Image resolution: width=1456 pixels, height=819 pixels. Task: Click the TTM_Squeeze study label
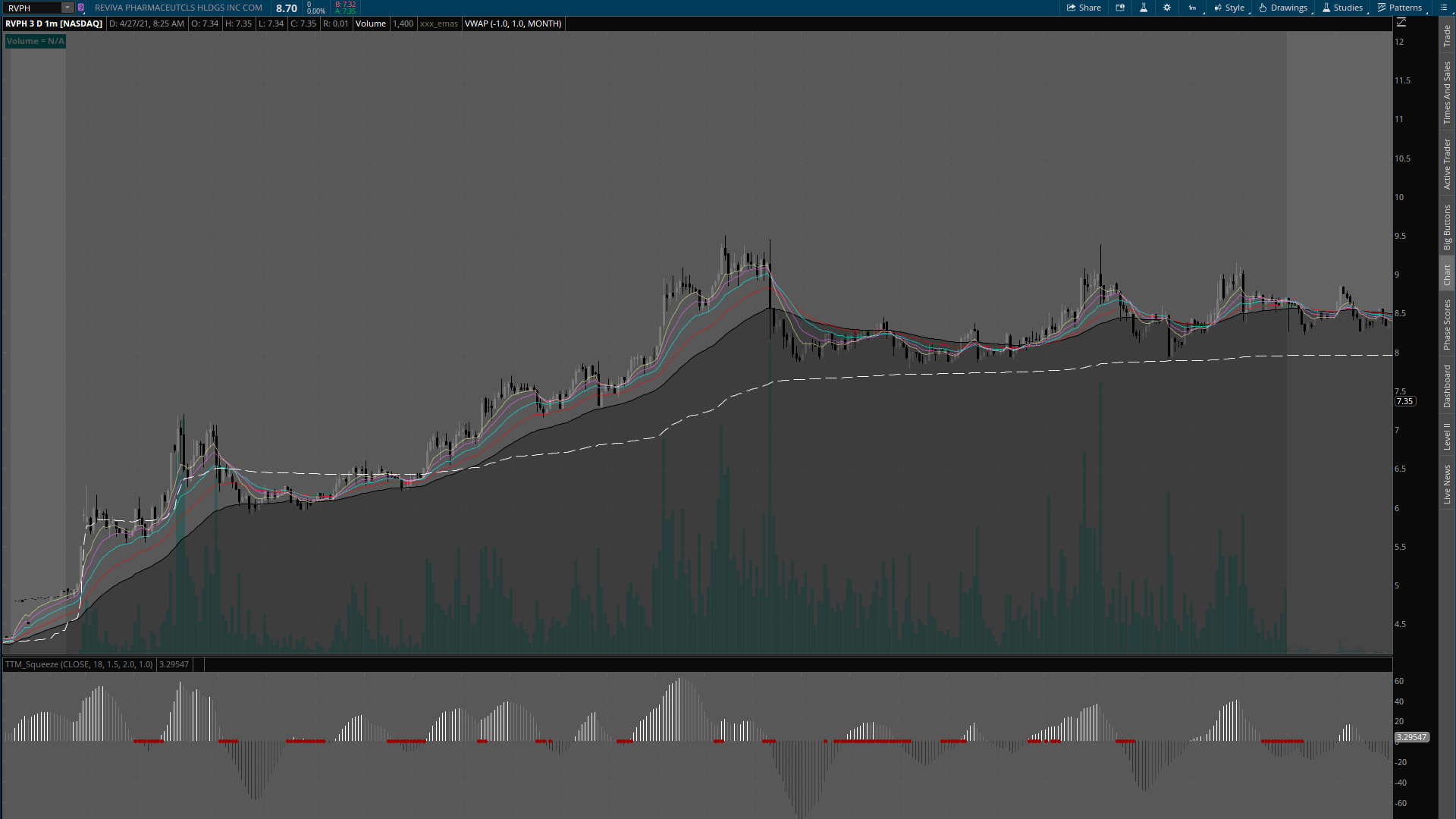pos(78,664)
